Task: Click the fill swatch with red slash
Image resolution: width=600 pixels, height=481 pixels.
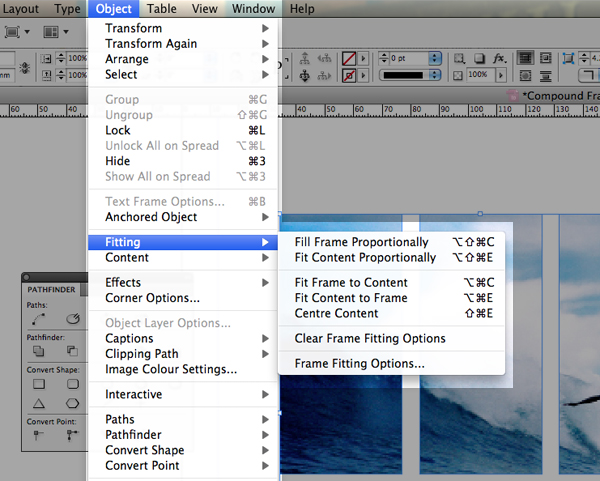Action: click(349, 59)
